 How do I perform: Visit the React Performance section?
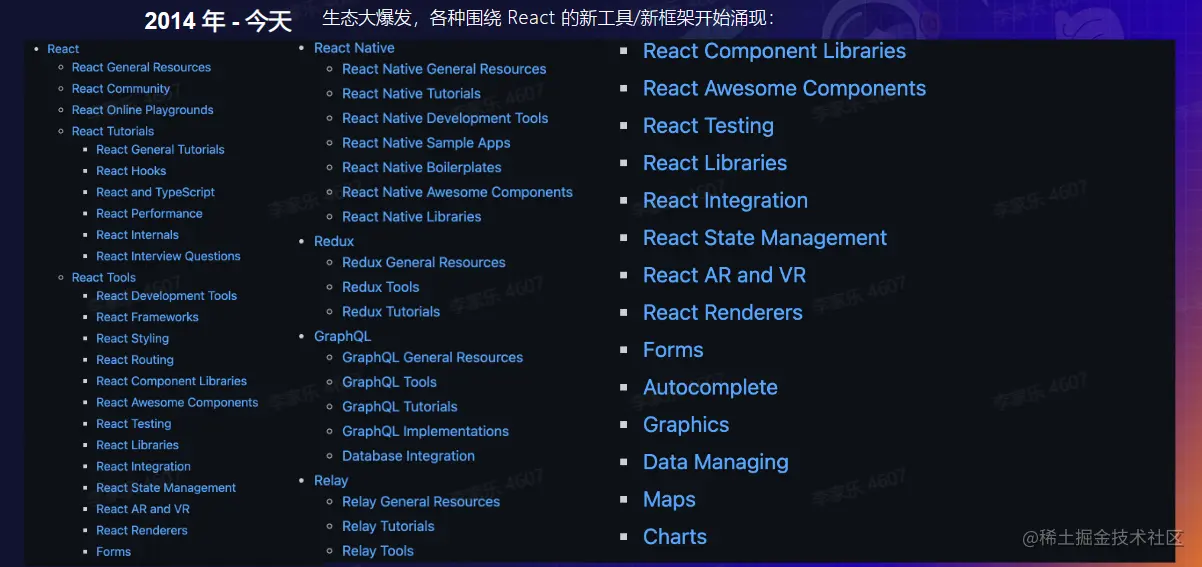coord(149,213)
